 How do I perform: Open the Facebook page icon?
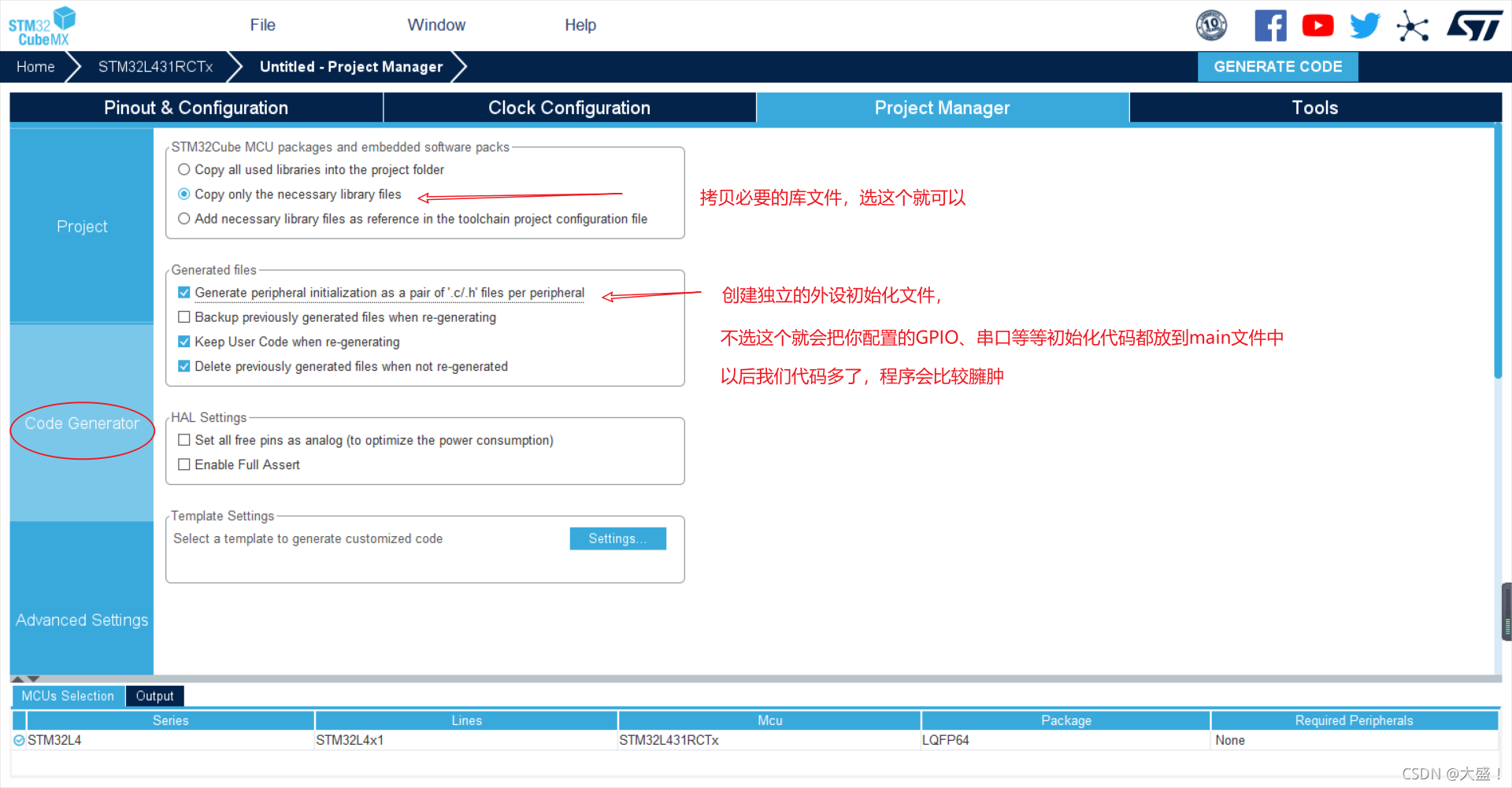point(1270,25)
